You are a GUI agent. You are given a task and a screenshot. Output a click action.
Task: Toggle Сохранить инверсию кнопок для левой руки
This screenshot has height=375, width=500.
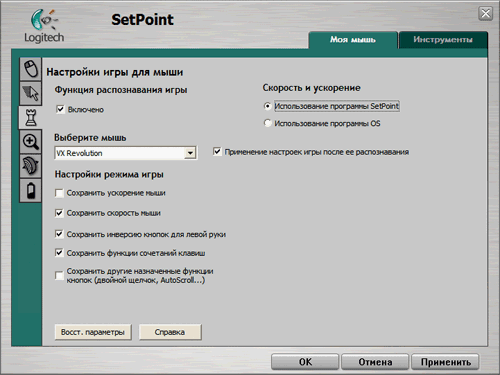point(59,234)
